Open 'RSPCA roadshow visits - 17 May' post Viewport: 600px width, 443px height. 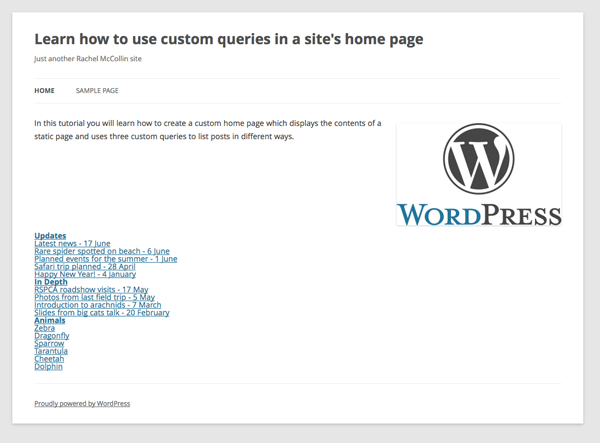91,290
